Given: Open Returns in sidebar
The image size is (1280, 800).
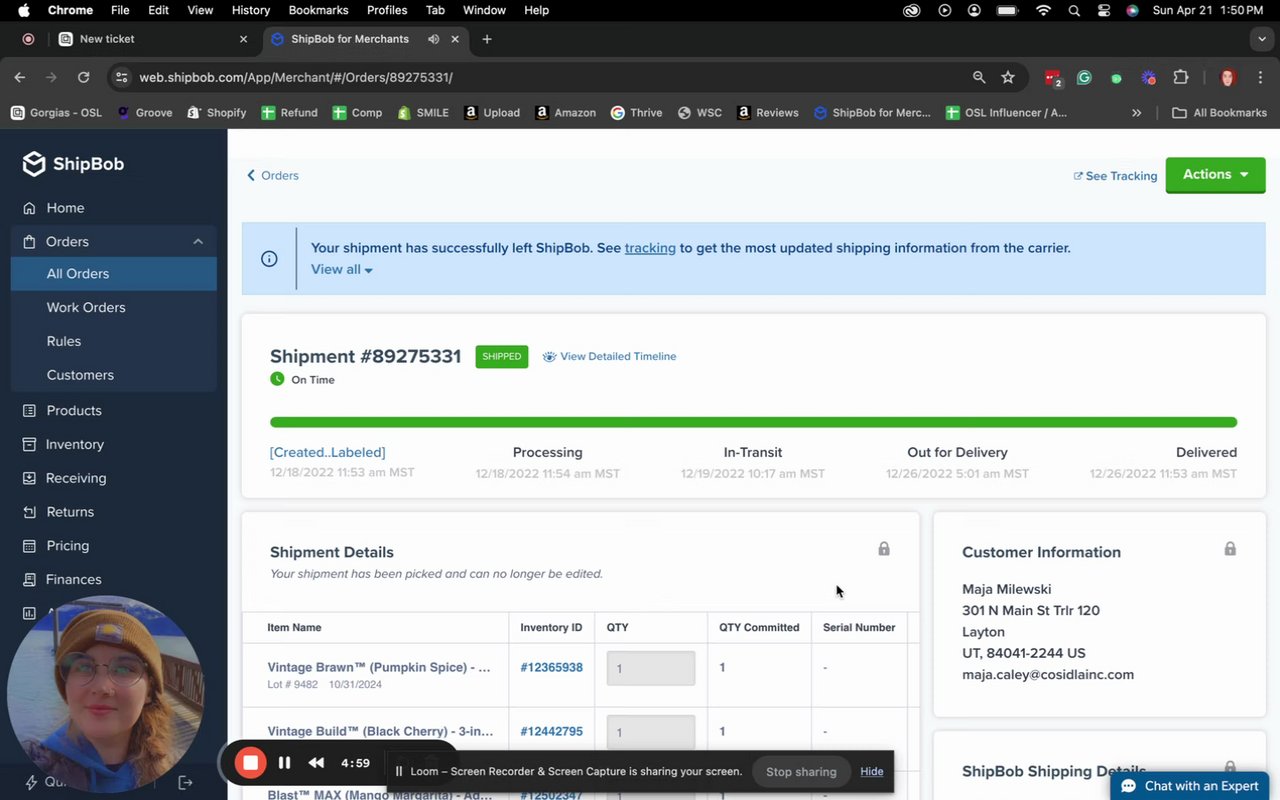Looking at the screenshot, I should pos(69,512).
